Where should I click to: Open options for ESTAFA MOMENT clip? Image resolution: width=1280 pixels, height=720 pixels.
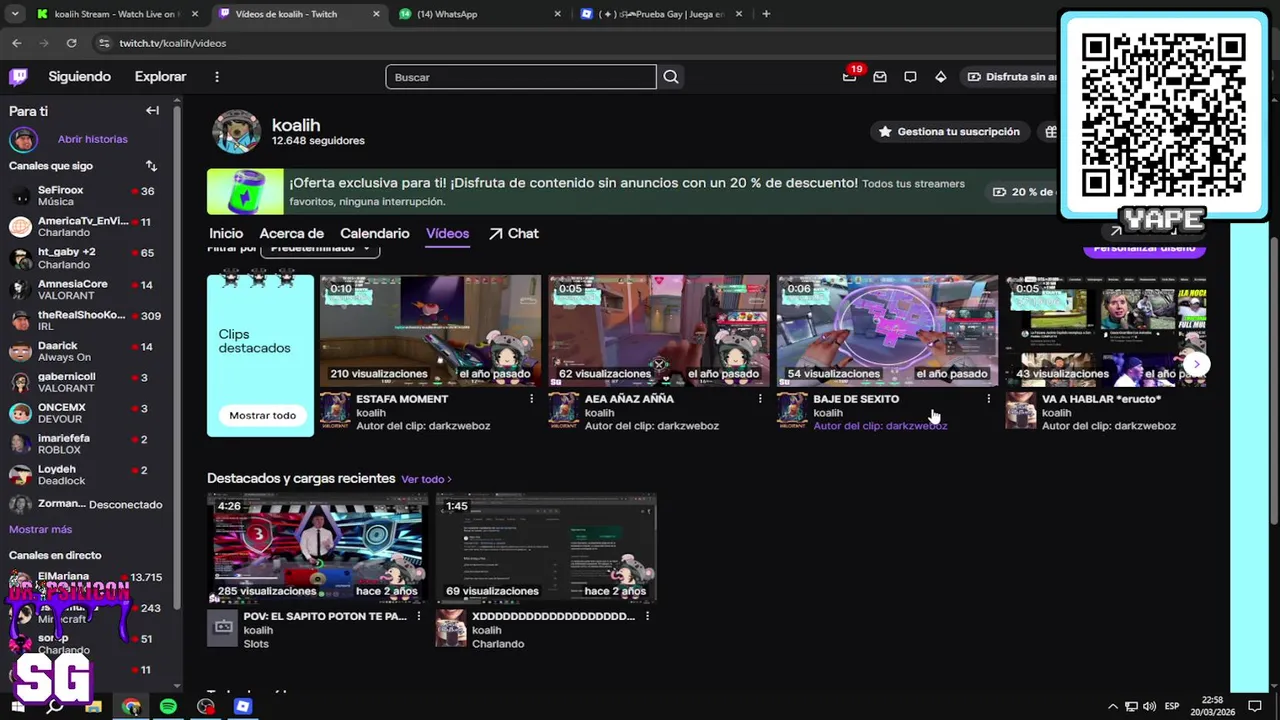[x=531, y=399]
